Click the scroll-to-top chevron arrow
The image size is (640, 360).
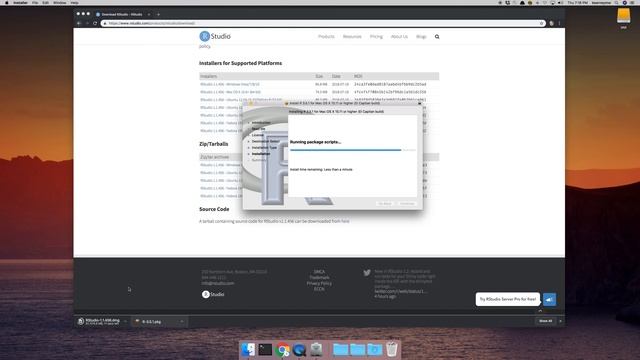(540, 311)
